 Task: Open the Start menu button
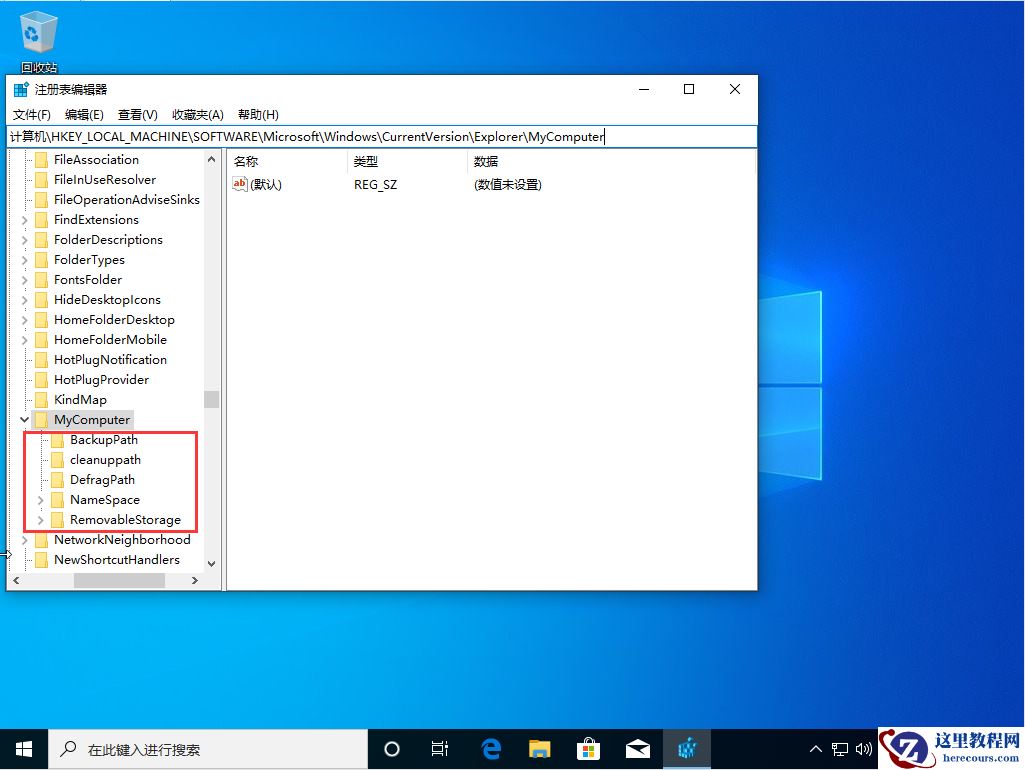point(23,748)
